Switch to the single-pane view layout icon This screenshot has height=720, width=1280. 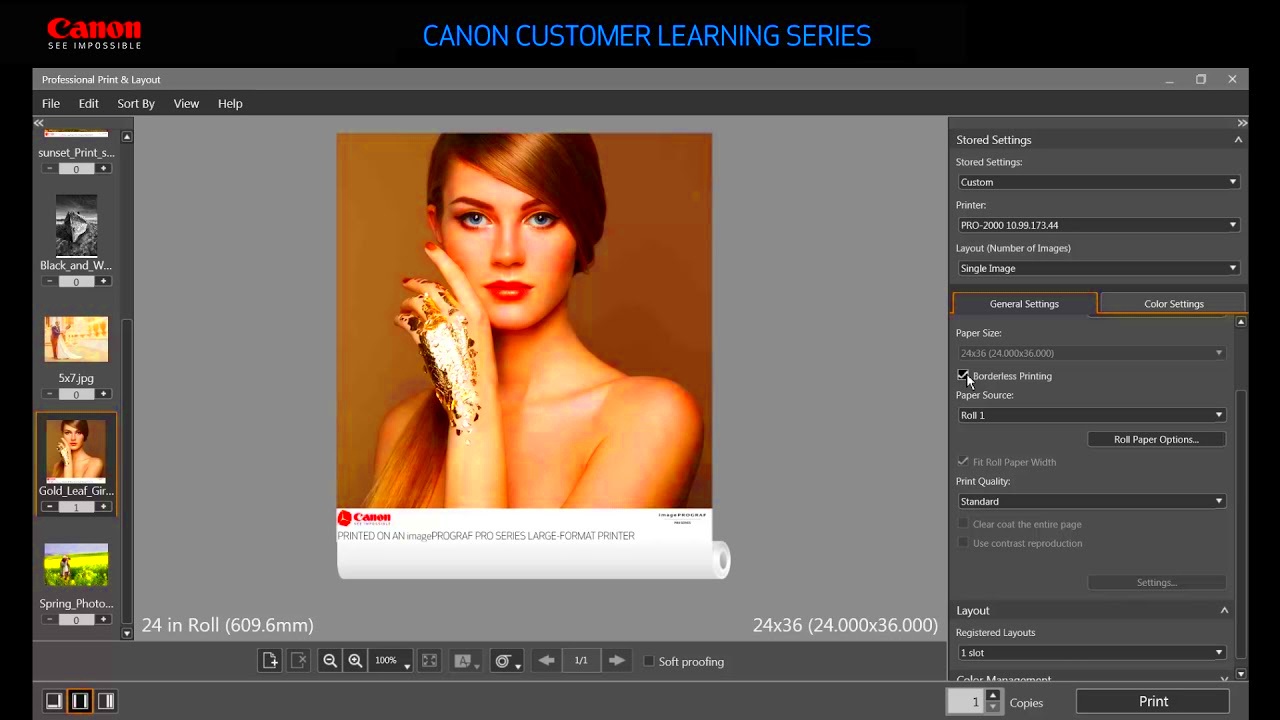pos(54,701)
